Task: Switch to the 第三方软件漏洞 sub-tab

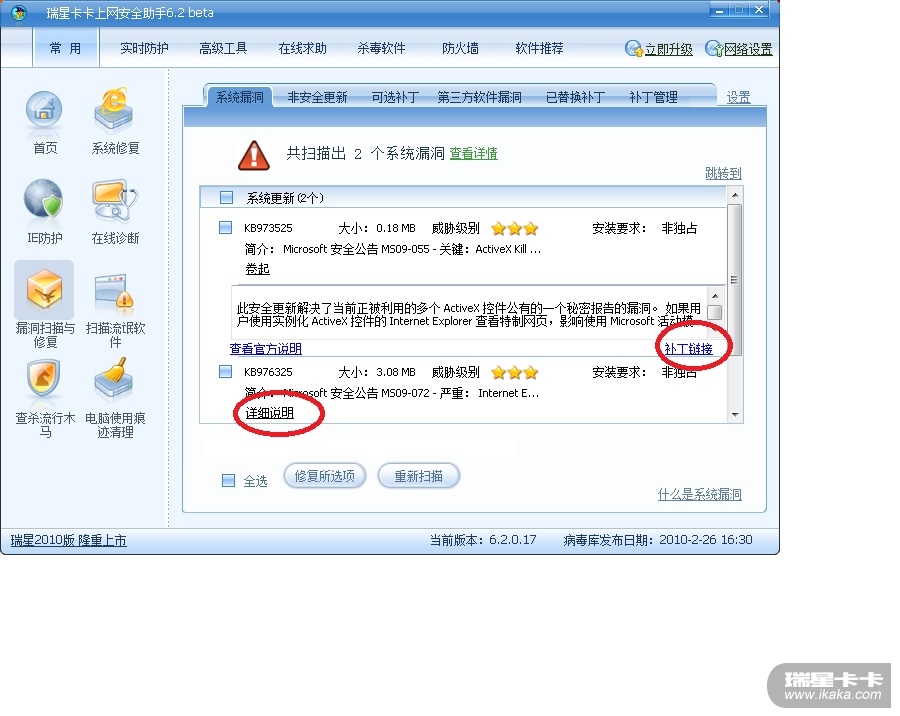Action: 479,97
